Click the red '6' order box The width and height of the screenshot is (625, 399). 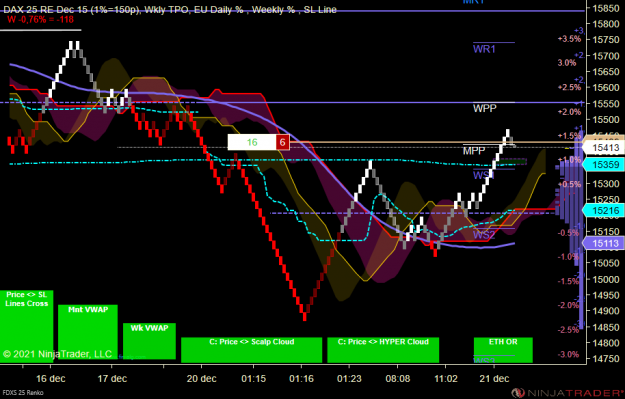(x=283, y=142)
